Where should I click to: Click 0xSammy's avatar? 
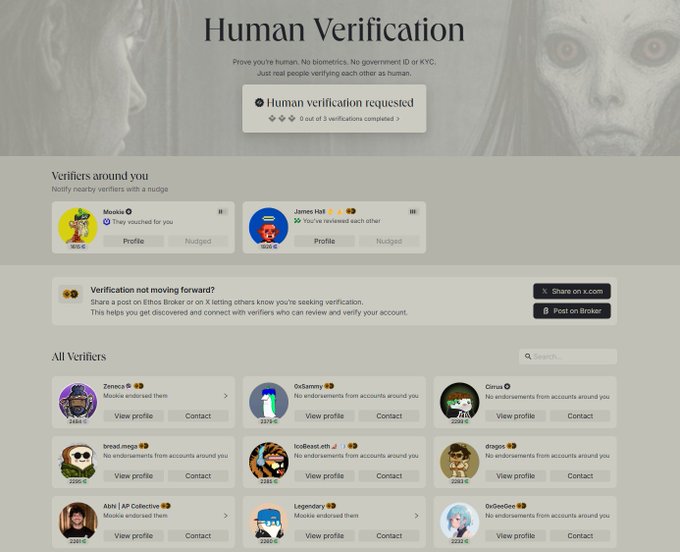(268, 402)
